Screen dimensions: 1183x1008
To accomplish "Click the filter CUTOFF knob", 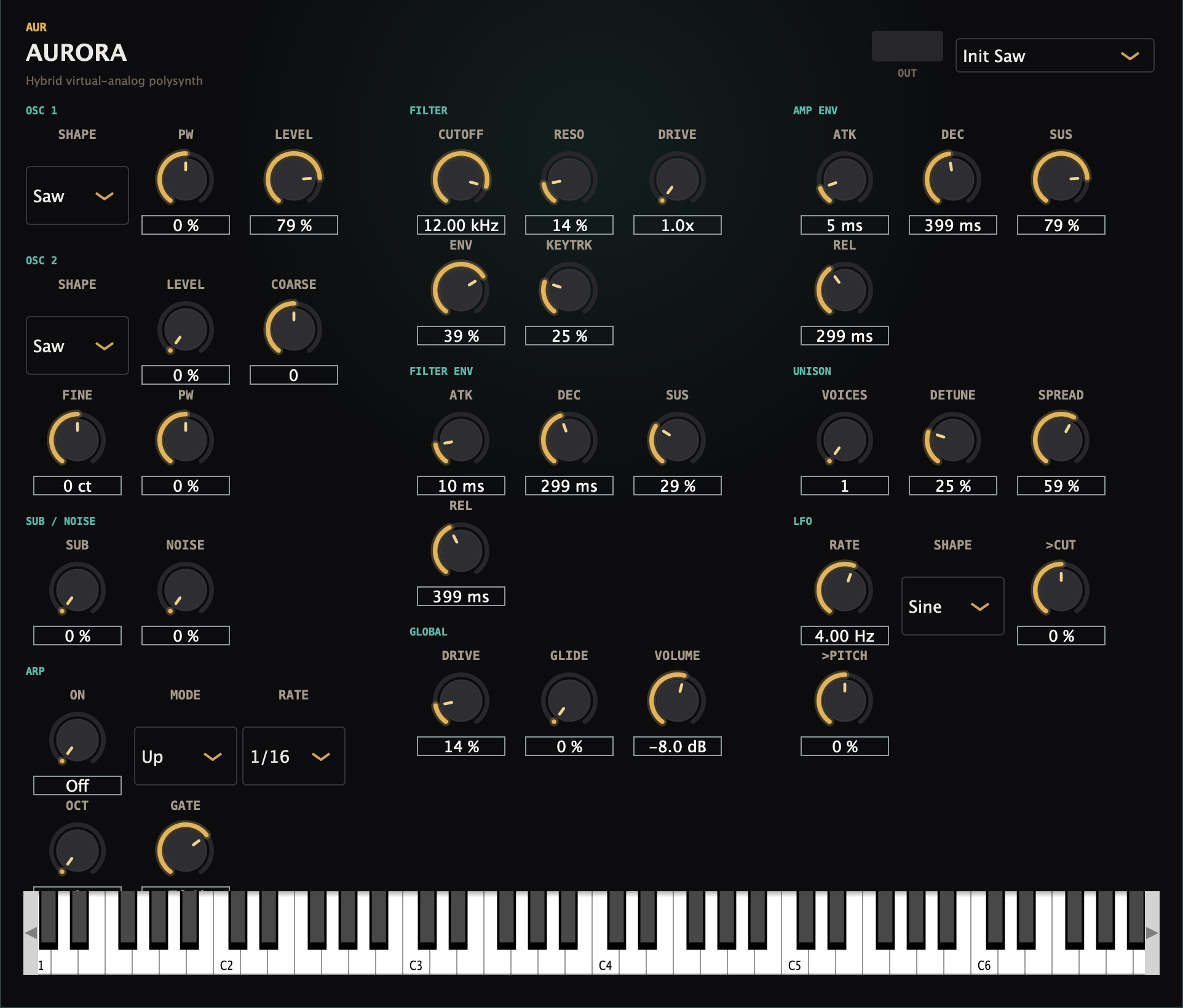I will 461,179.
